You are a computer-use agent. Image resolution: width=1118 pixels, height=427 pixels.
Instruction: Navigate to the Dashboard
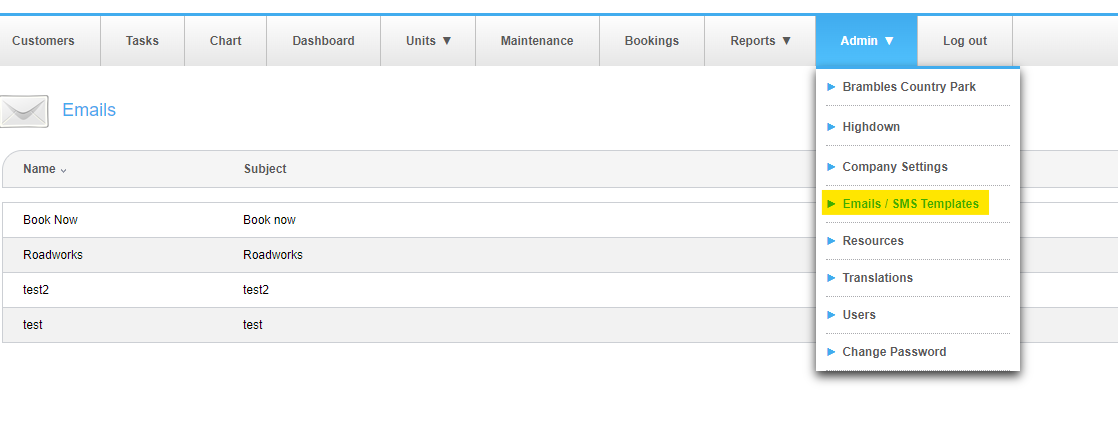coord(323,41)
